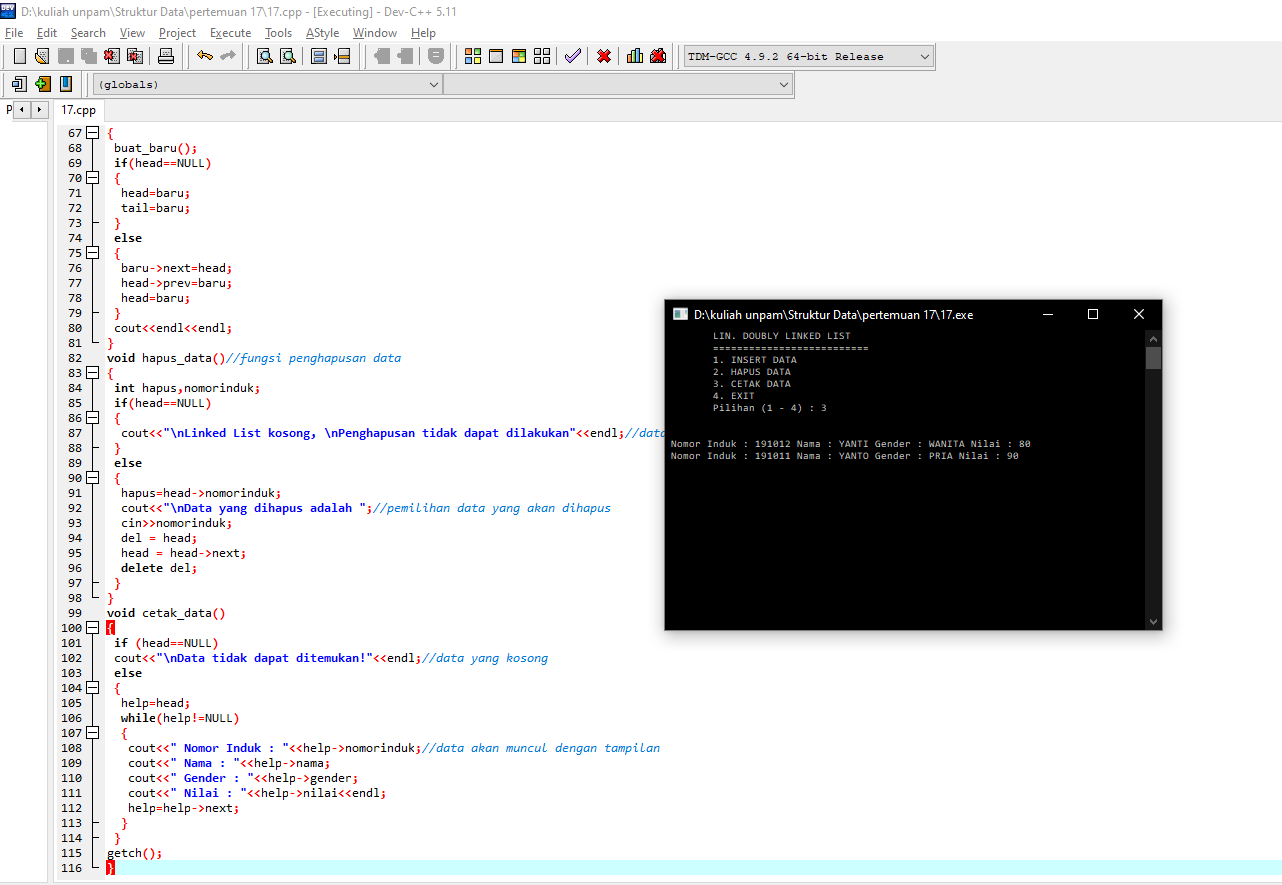Click the Find magnifier icon
Image resolution: width=1282 pixels, height=885 pixels.
[265, 56]
